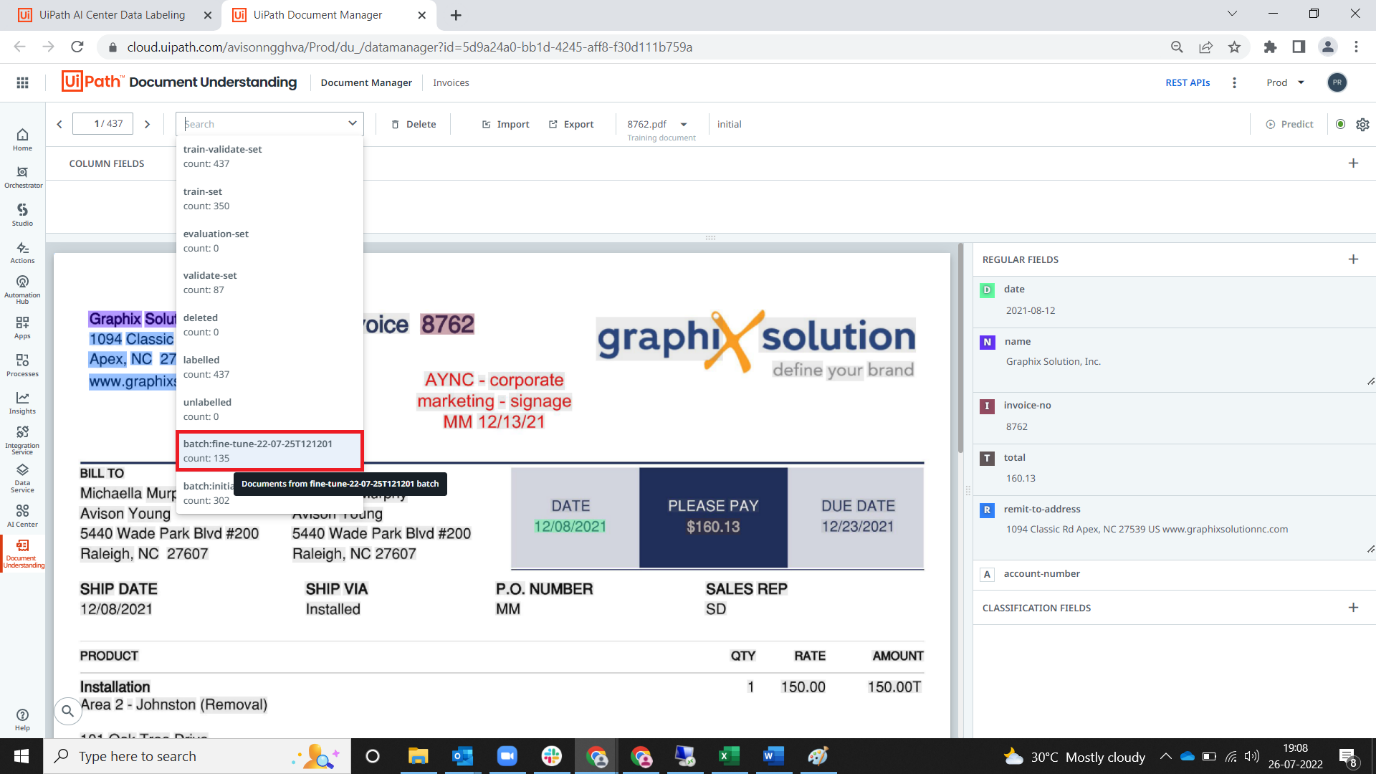Click the Import button

[505, 124]
